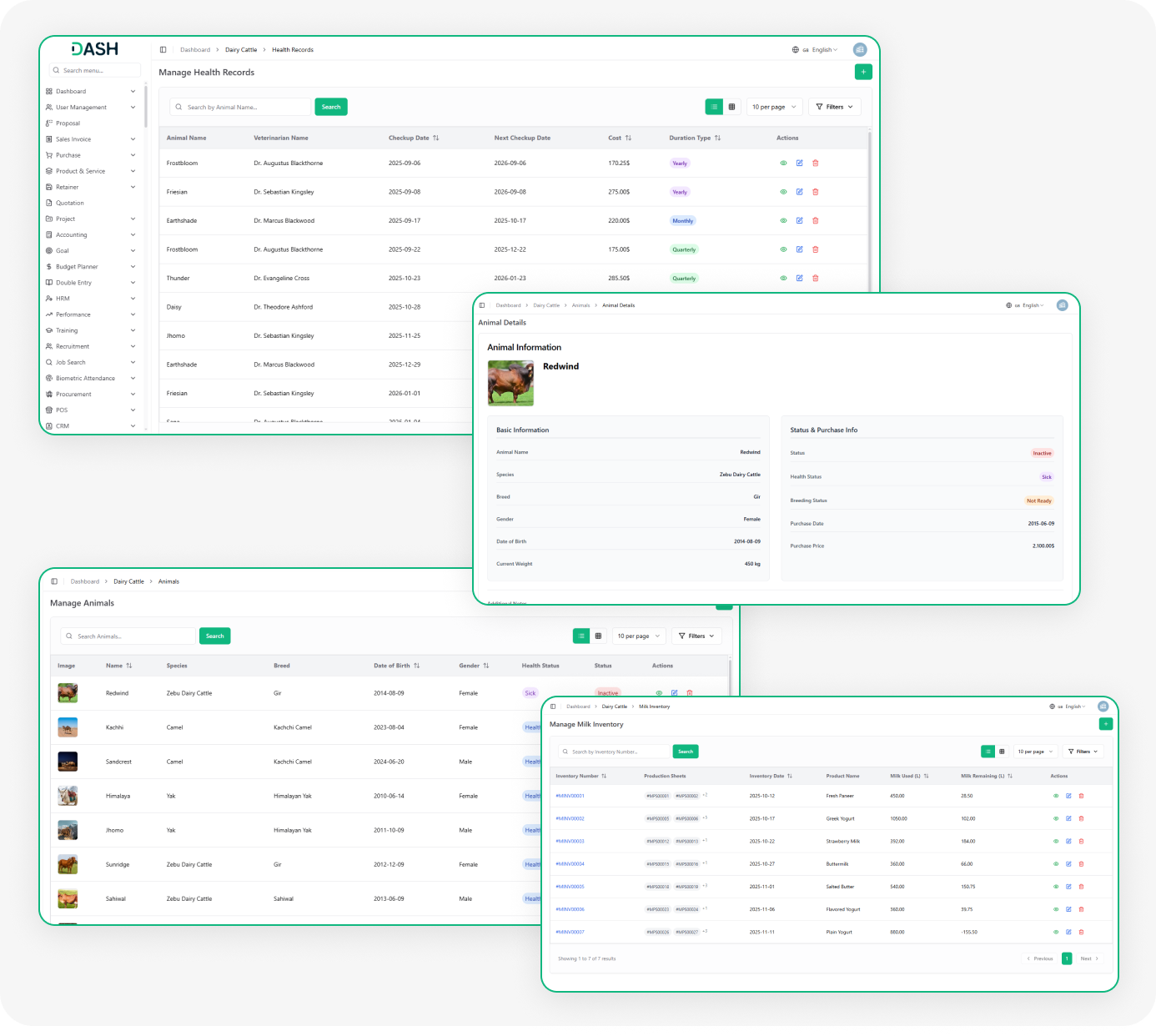This screenshot has height=1036, width=1156.
Task: Click Search button next to Animal Name field
Action: point(331,107)
